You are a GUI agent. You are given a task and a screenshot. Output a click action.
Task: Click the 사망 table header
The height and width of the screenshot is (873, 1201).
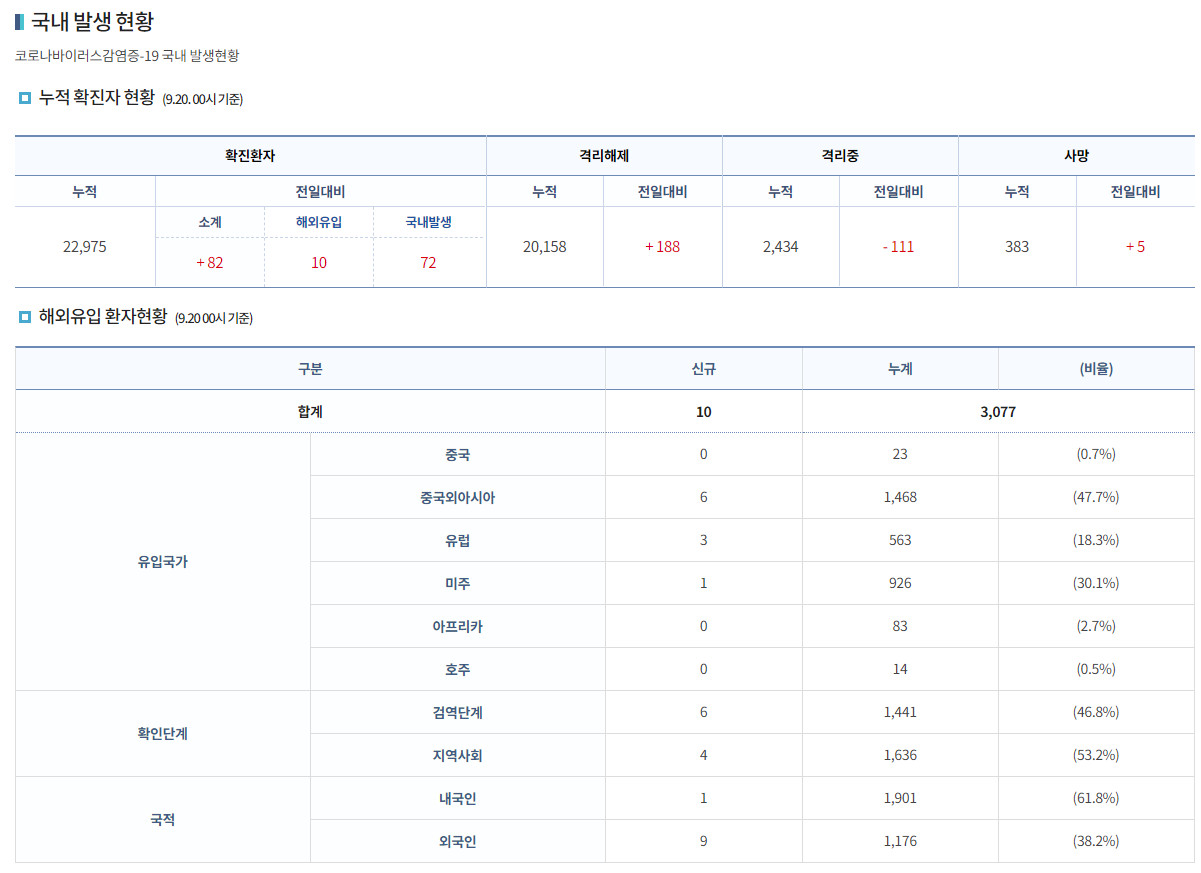point(1077,156)
